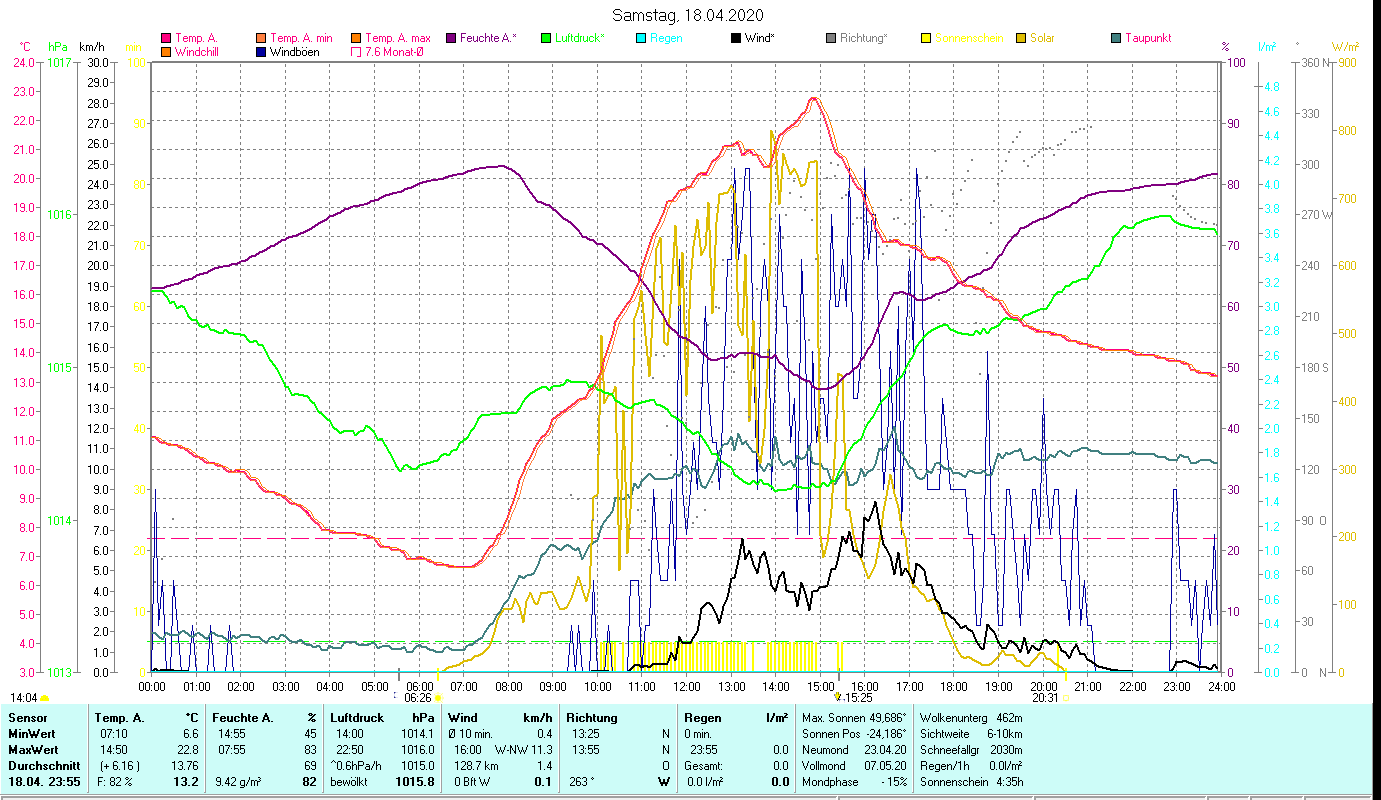Click the gray Richtung legend icon

point(831,39)
